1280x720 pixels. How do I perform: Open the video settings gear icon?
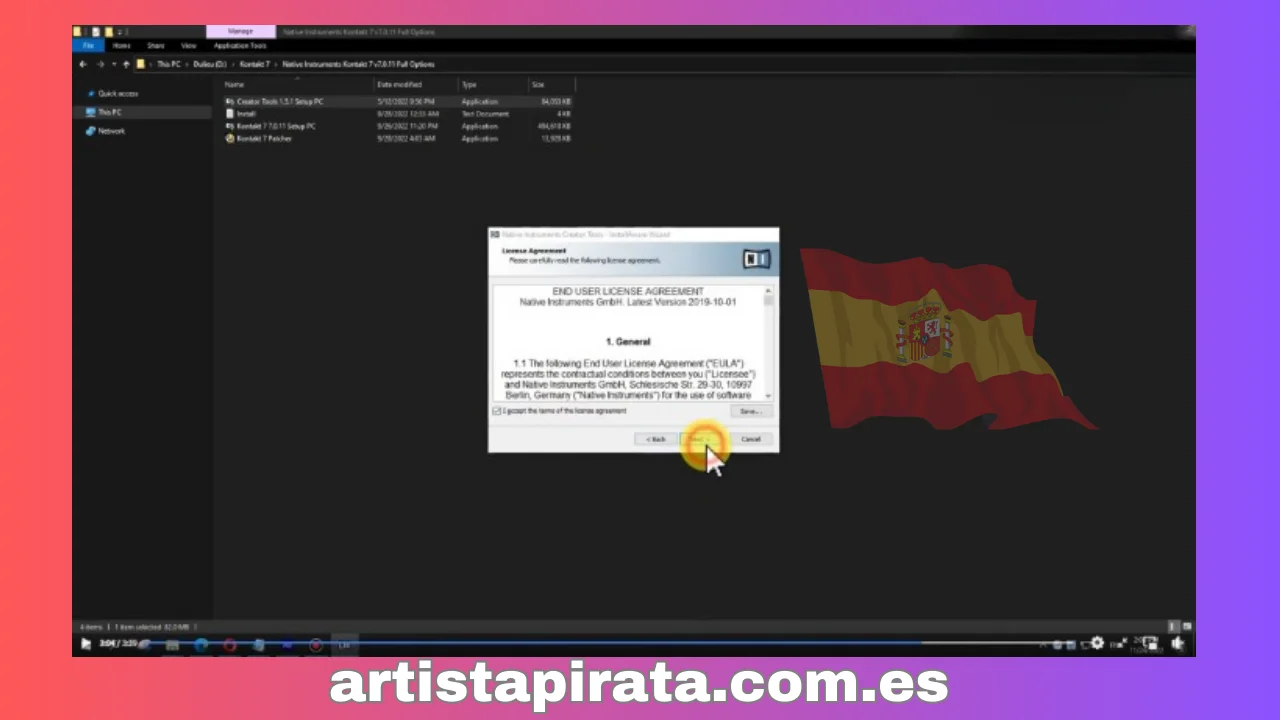coord(1098,644)
